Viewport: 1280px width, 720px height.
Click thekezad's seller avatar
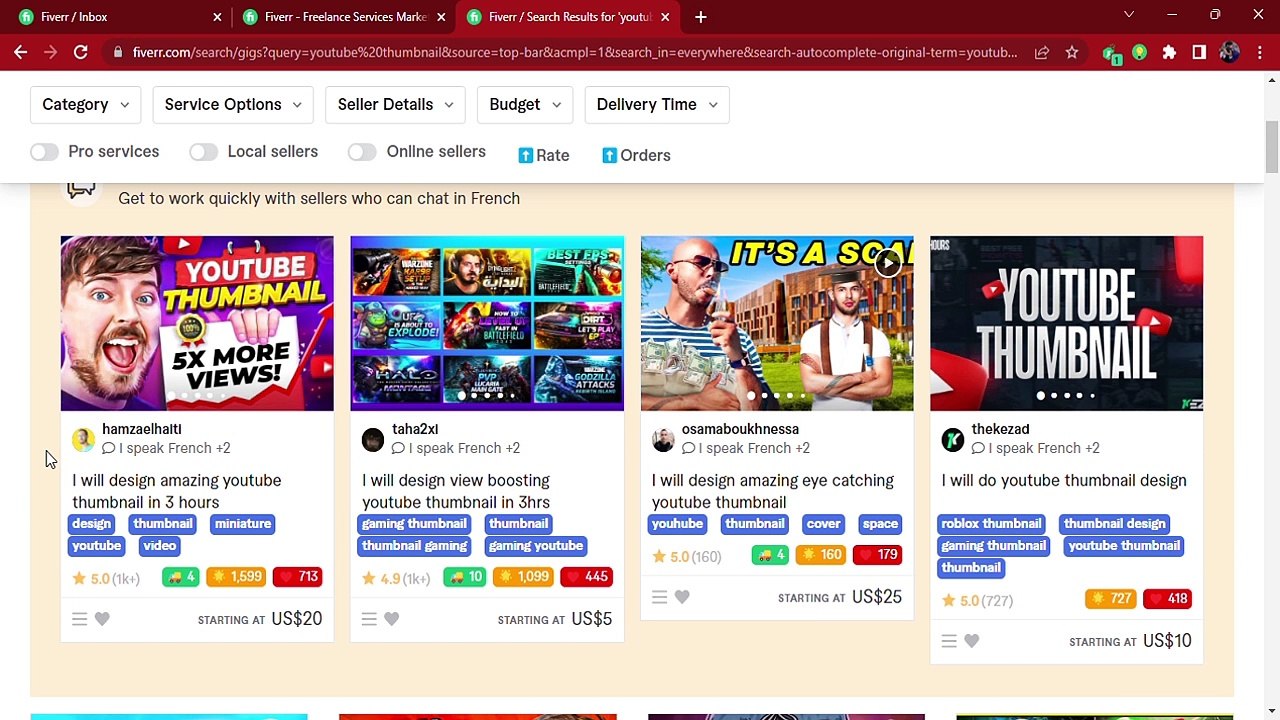(953, 439)
